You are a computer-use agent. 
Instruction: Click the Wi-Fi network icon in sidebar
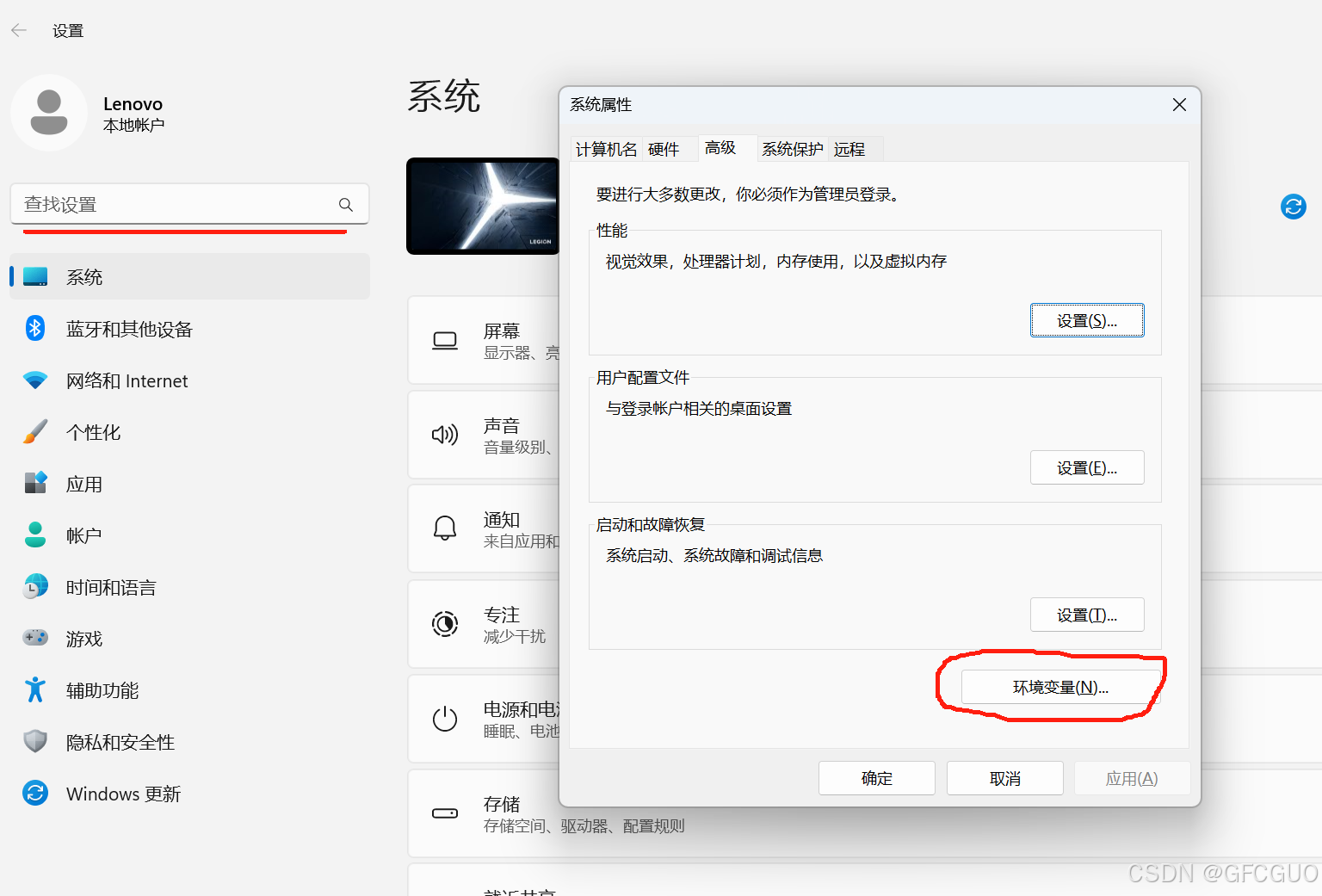point(35,380)
